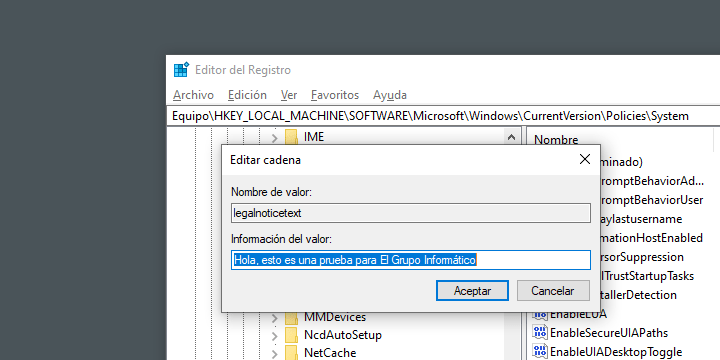The image size is (720, 360).
Task: Select the value ending in rsorSuppression
Action: [x=642, y=257]
